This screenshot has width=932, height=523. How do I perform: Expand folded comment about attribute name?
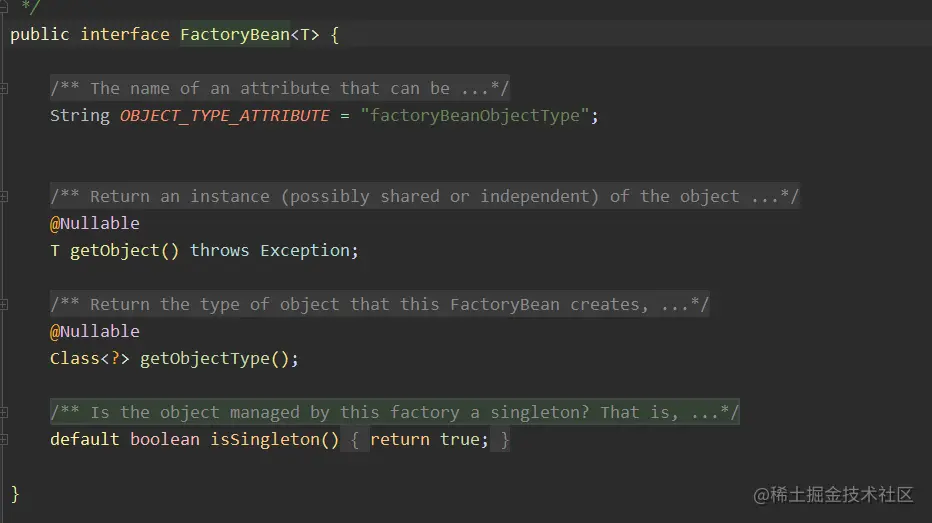coord(4,89)
